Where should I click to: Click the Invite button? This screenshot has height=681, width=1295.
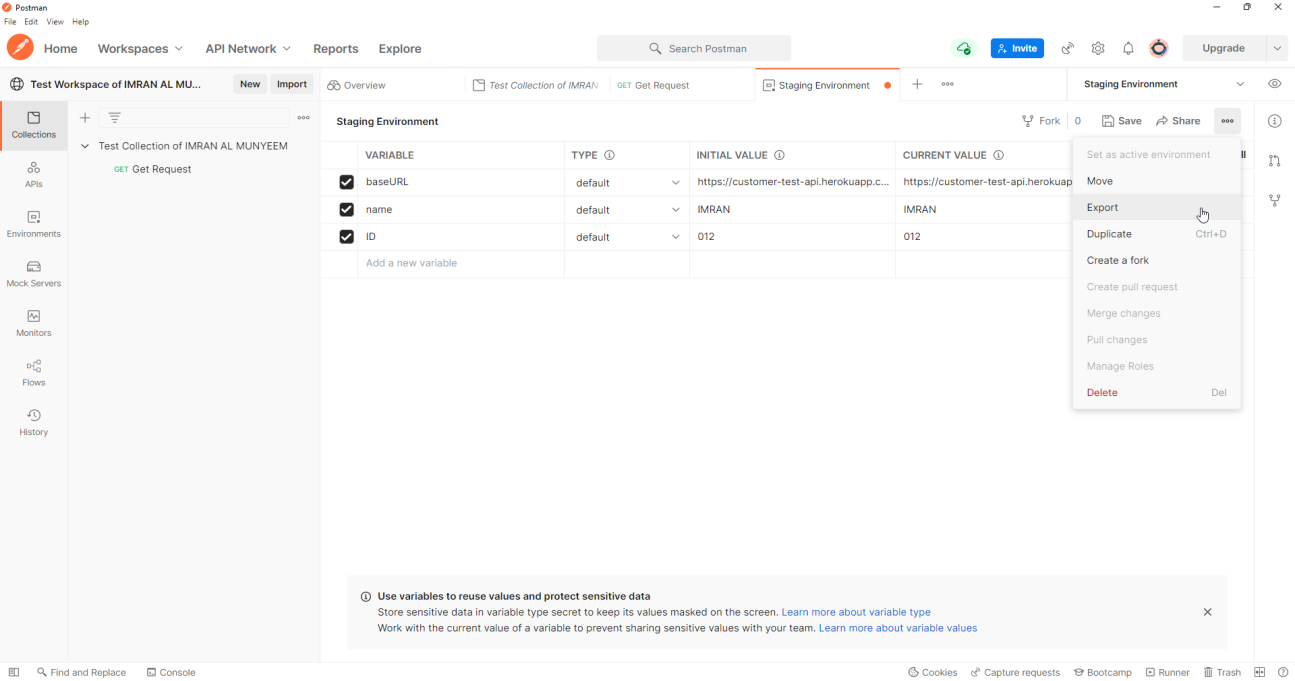pyautogui.click(x=1017, y=48)
